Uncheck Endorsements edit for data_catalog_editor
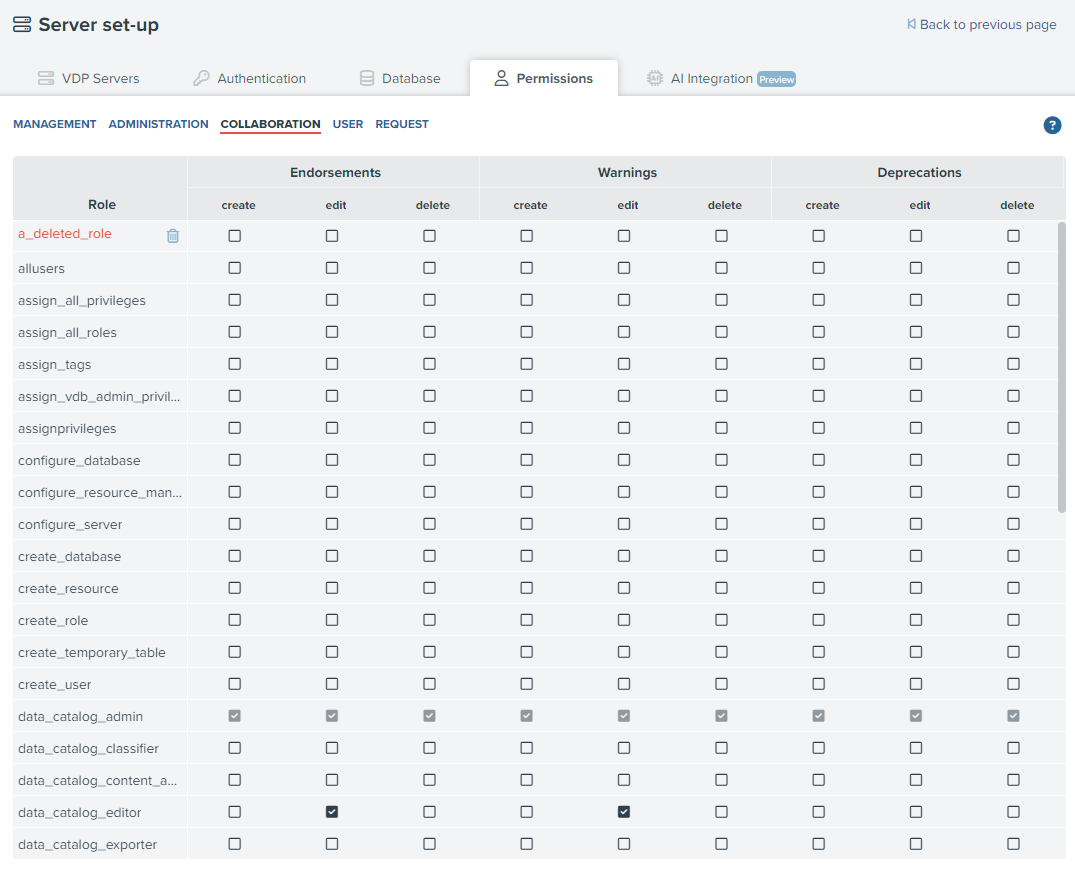This screenshot has height=869, width=1075. click(x=332, y=812)
